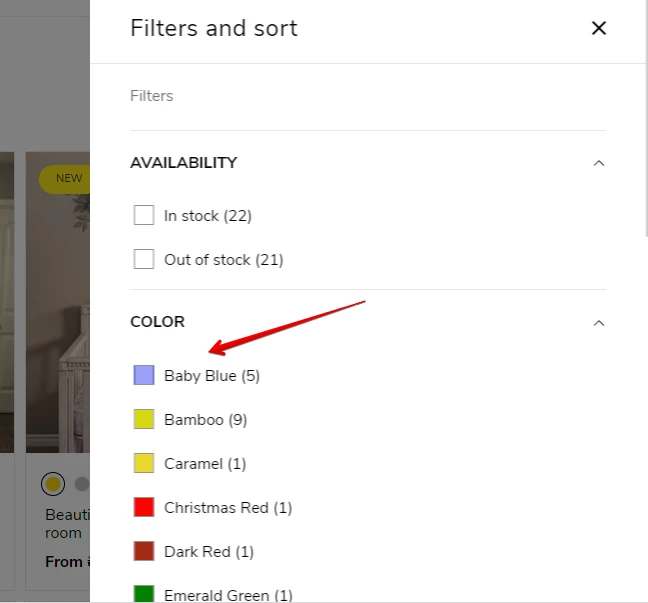This screenshot has width=648, height=603.
Task: Select the Christmas Red color swatch
Action: click(144, 507)
